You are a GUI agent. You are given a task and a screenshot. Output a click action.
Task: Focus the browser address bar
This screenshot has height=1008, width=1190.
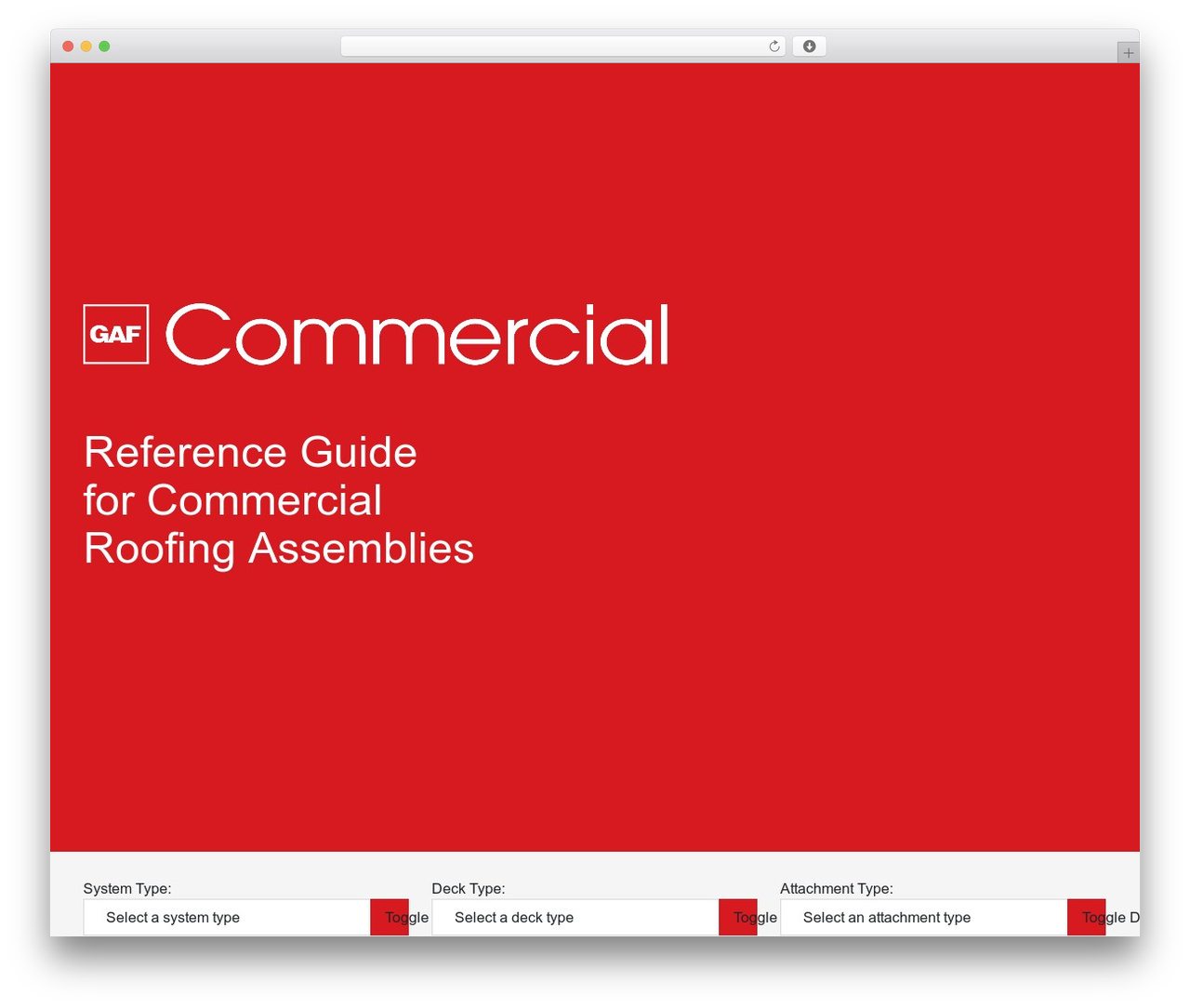pyautogui.click(x=563, y=46)
